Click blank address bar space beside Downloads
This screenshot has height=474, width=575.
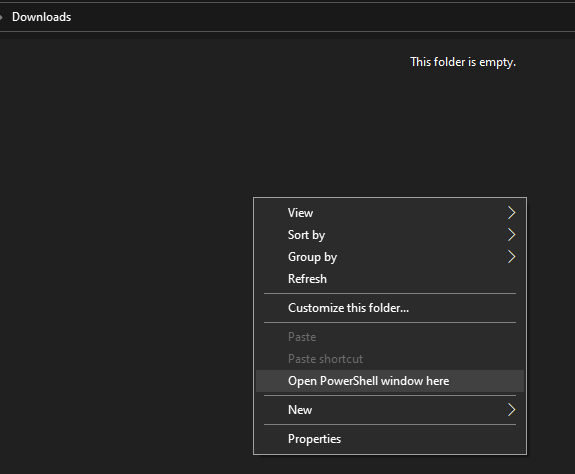(323, 17)
